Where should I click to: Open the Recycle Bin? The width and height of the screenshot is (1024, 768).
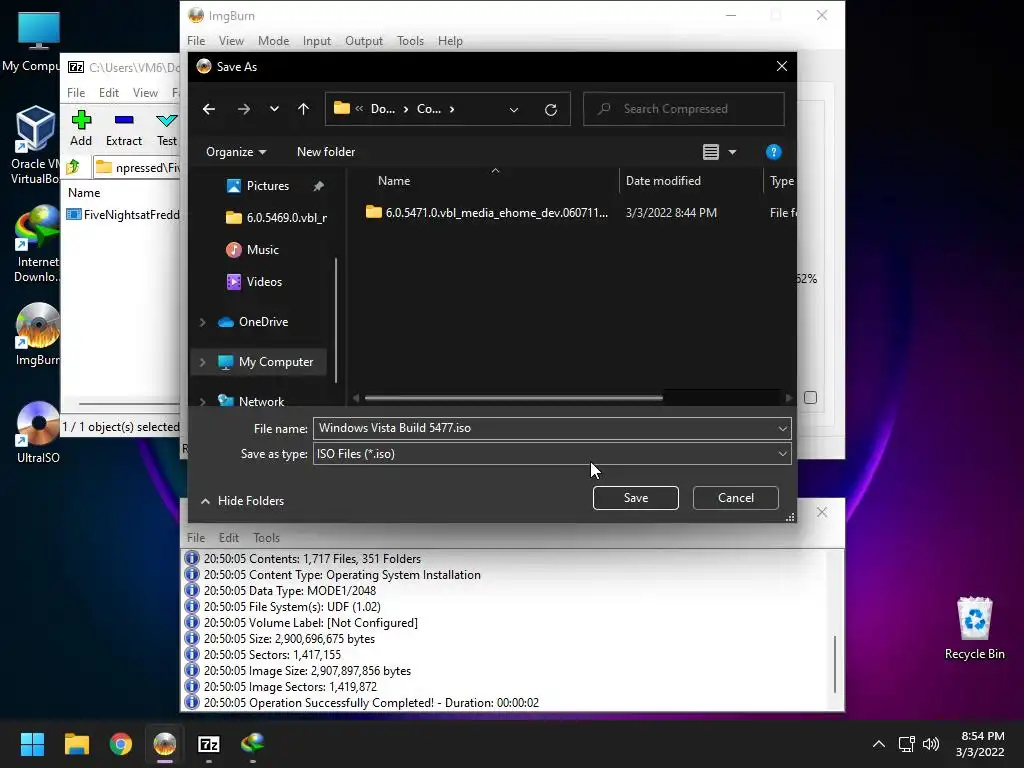tap(974, 628)
